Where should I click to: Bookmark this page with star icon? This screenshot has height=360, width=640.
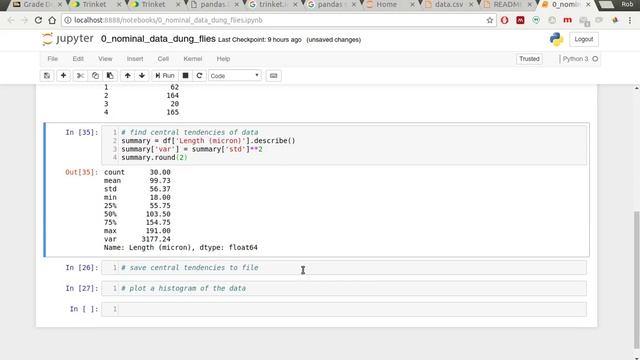point(489,20)
